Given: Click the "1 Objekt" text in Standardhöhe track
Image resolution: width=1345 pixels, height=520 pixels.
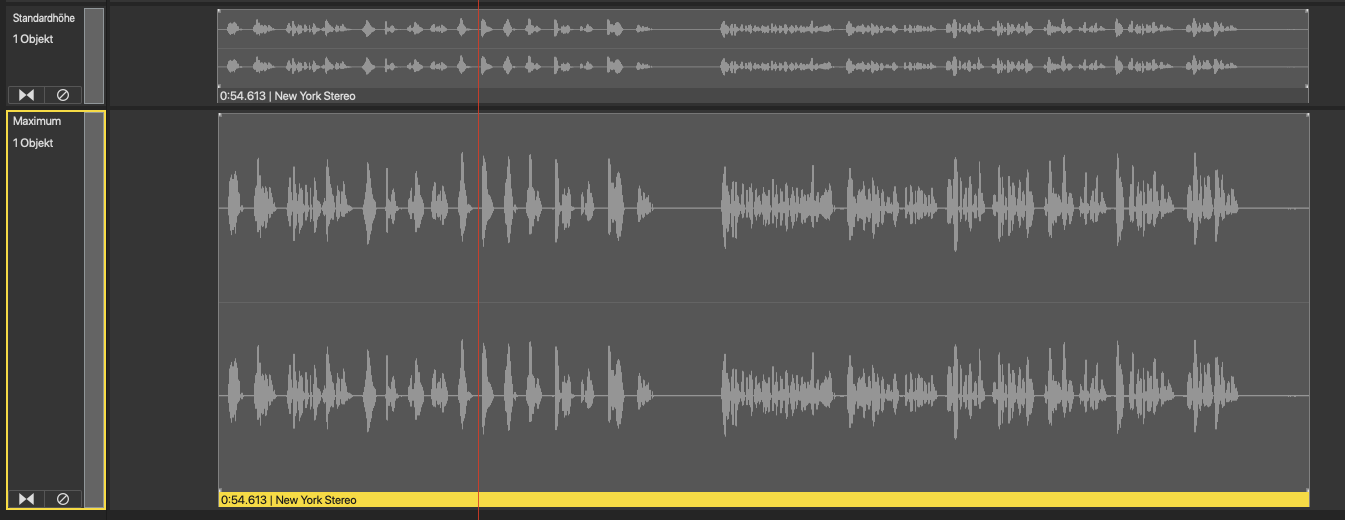Looking at the screenshot, I should tap(33, 39).
